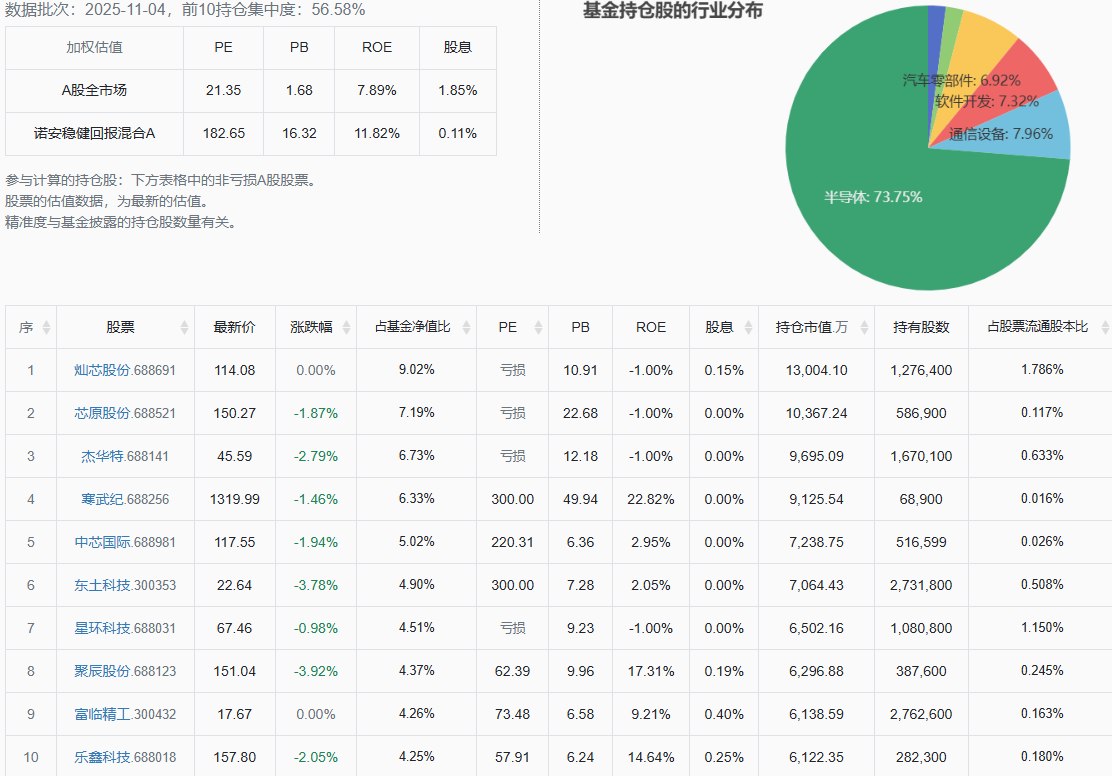The height and width of the screenshot is (776, 1112).
Task: Open 灿芯股份 stock link
Action: (102, 370)
